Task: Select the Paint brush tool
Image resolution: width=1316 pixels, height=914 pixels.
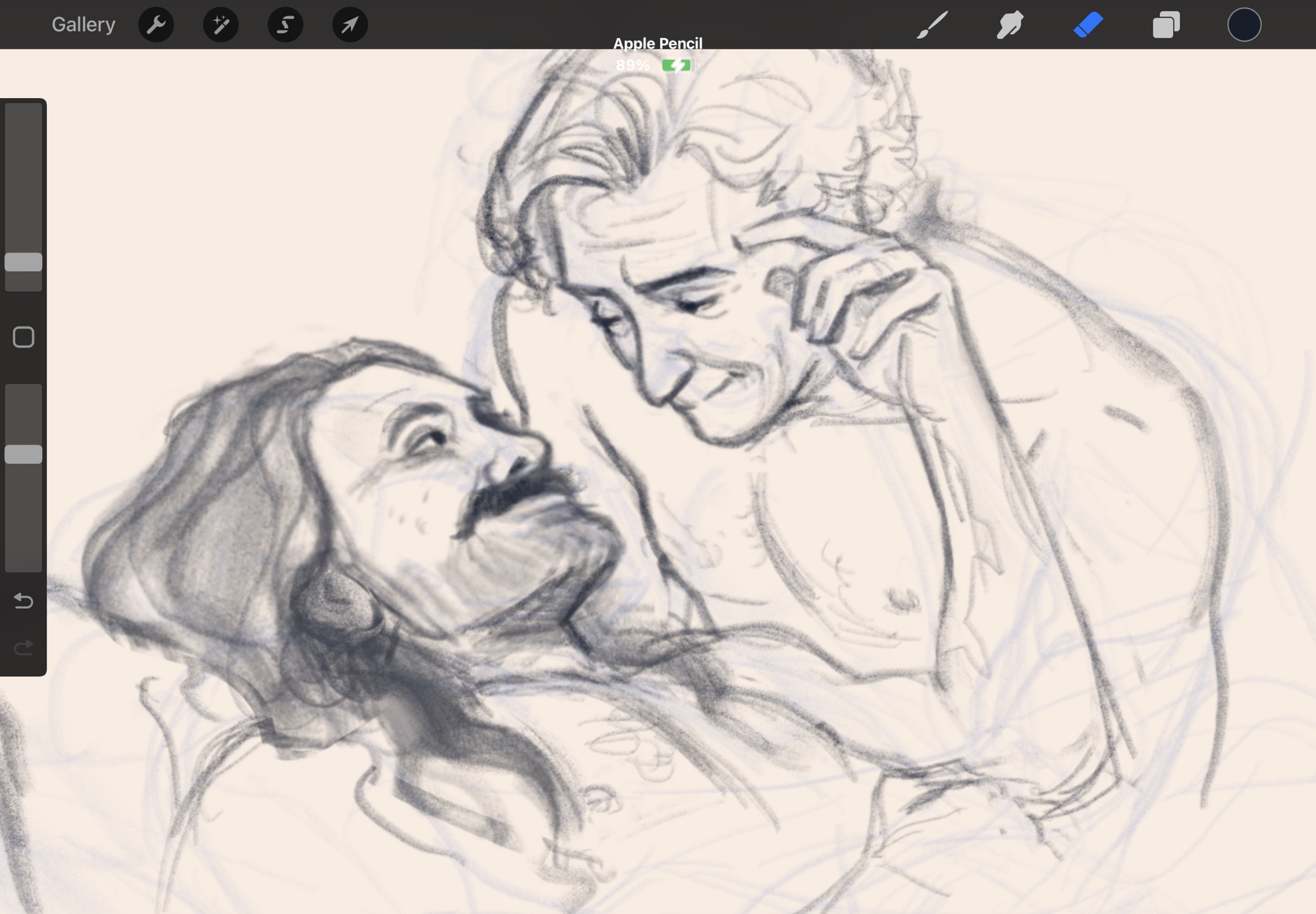Action: tap(932, 25)
